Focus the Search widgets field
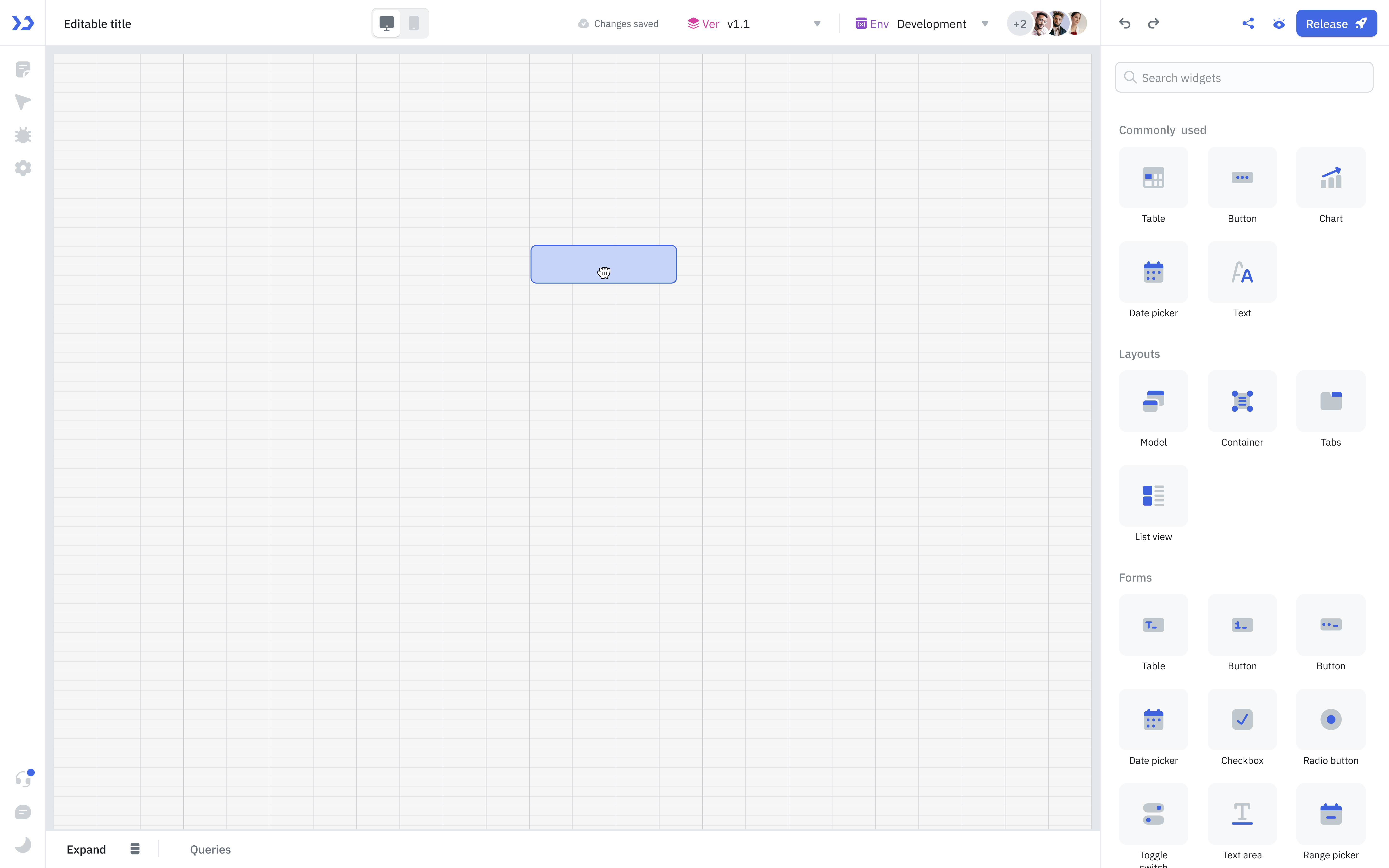This screenshot has width=1389, height=868. coord(1244,77)
